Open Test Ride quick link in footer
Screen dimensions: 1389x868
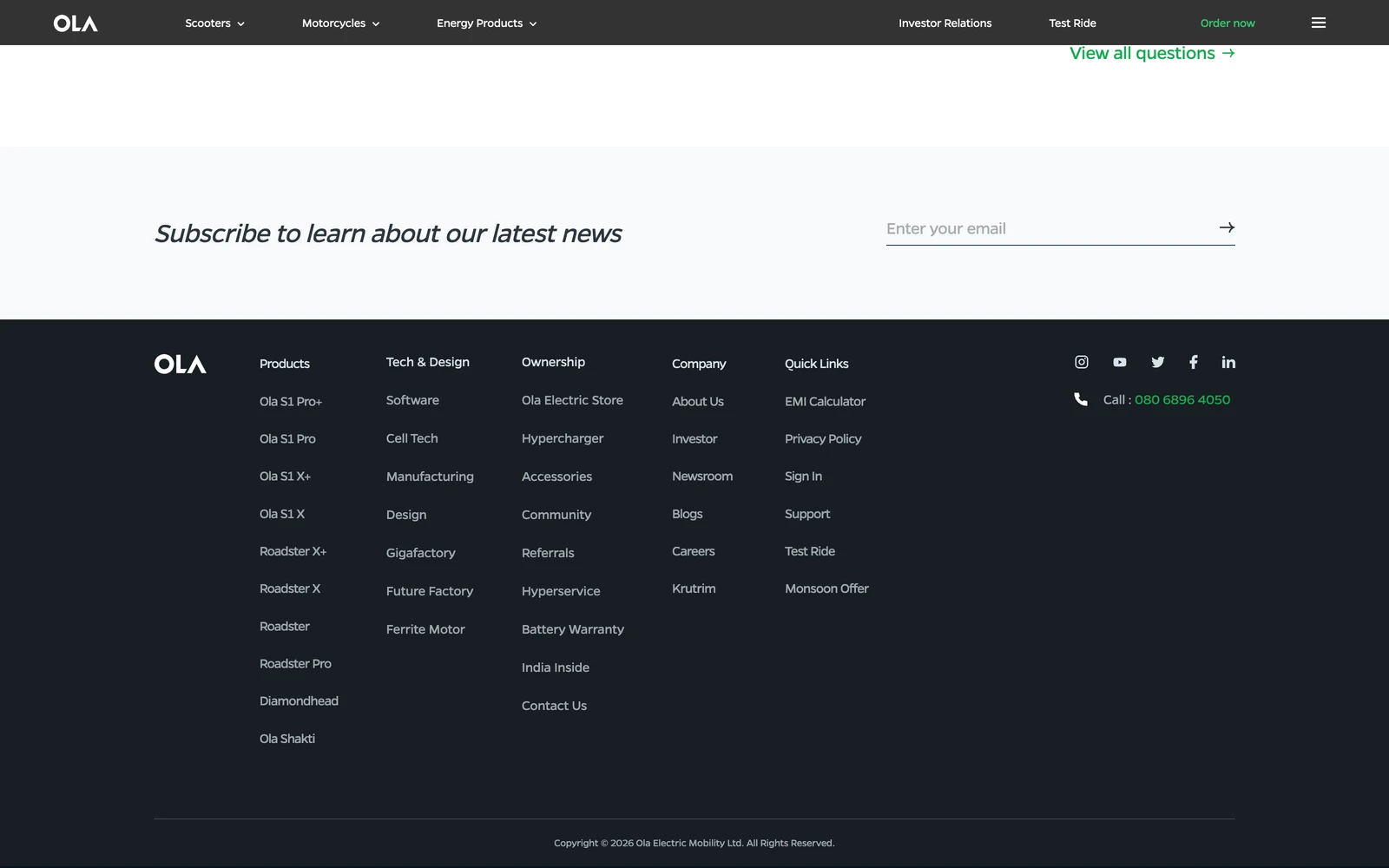pyautogui.click(x=810, y=551)
